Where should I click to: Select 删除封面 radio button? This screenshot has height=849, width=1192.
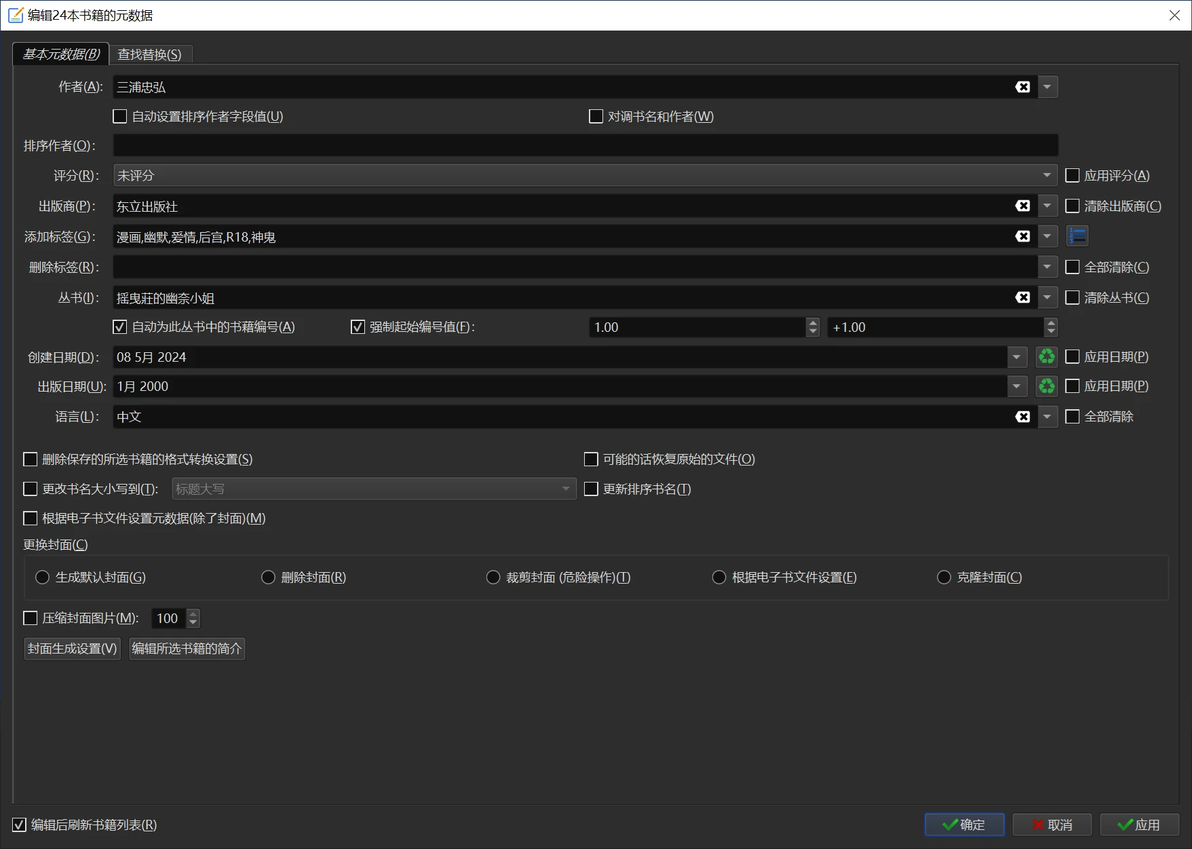tap(268, 578)
